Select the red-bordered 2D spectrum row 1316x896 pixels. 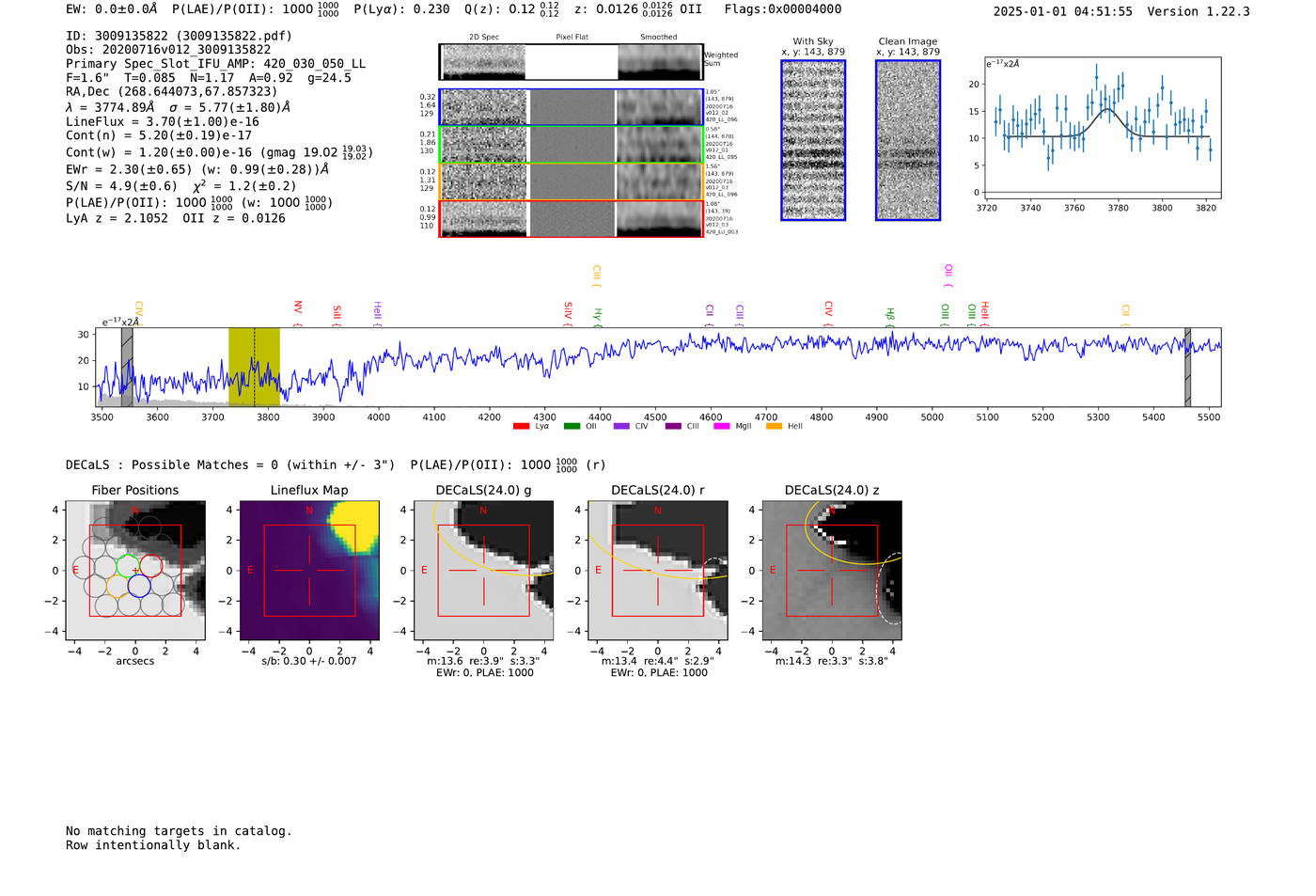[x=572, y=218]
